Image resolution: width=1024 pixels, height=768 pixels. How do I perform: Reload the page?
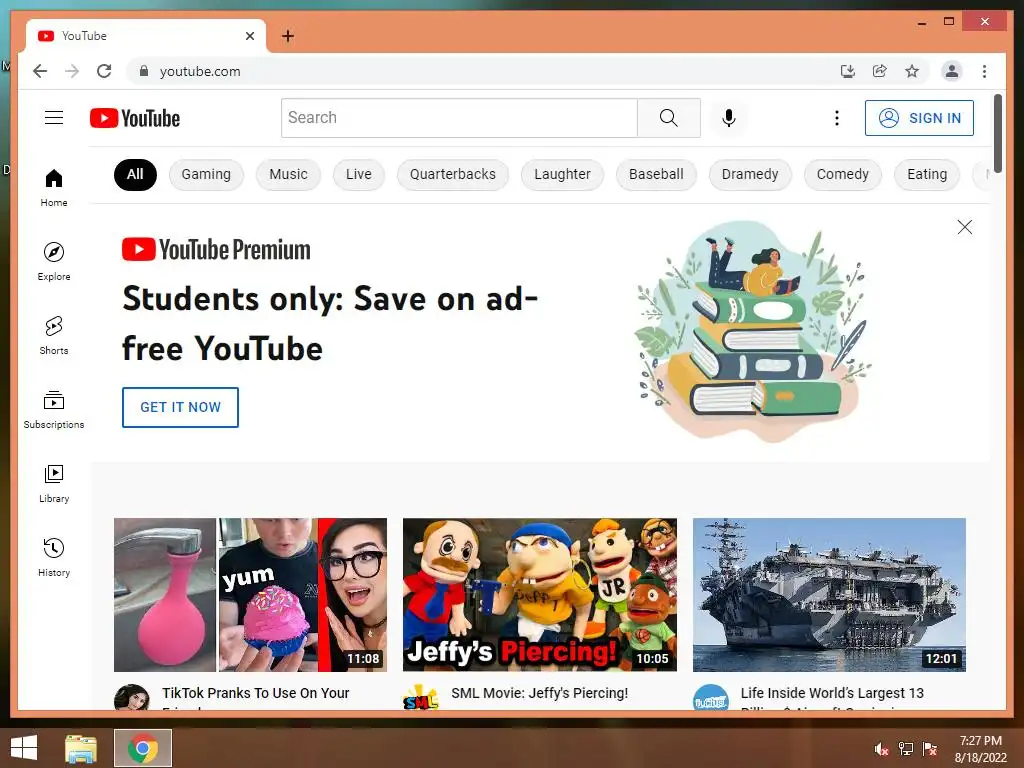click(x=104, y=71)
